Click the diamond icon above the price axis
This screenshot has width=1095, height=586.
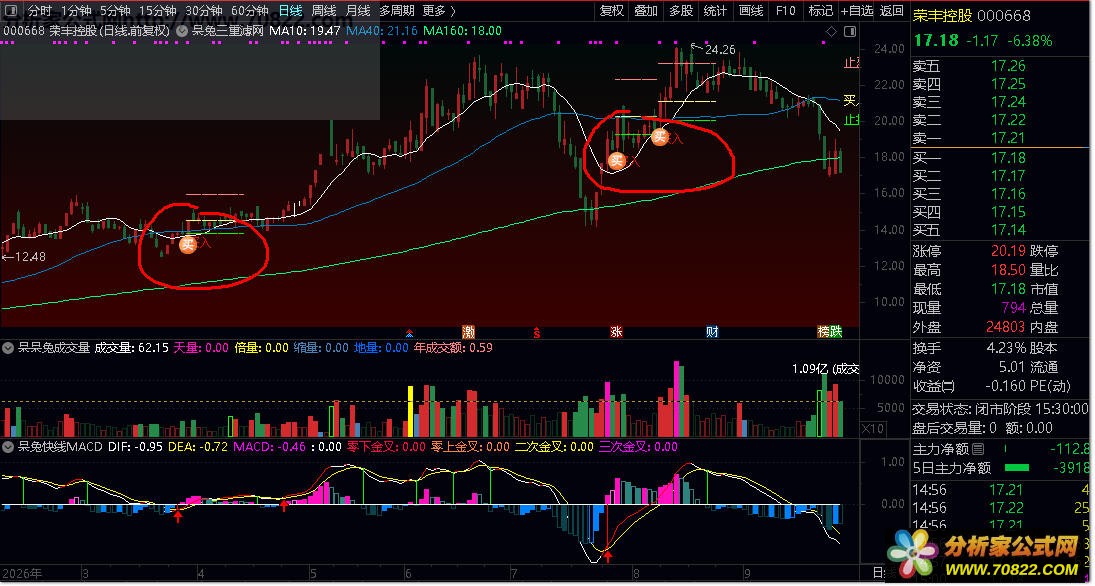click(831, 31)
